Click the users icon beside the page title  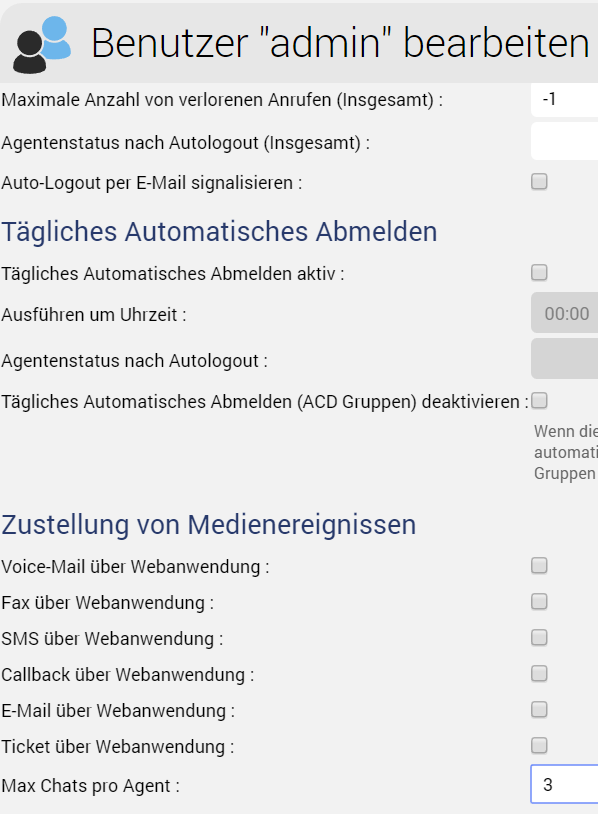tap(42, 45)
